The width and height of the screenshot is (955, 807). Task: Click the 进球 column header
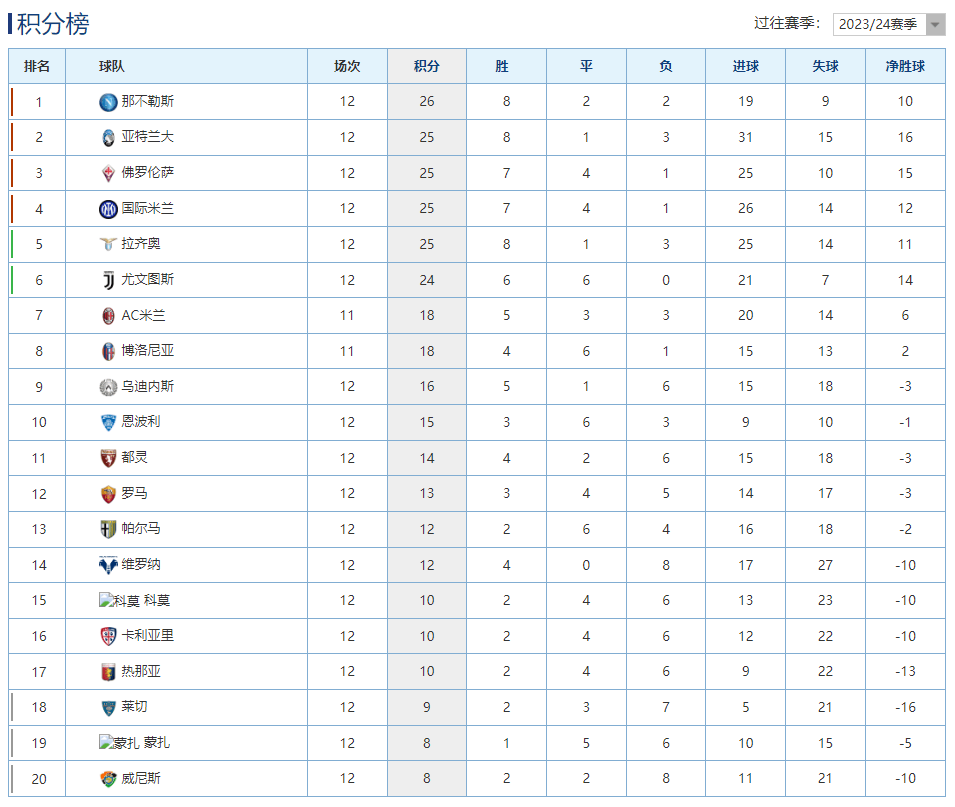(745, 66)
